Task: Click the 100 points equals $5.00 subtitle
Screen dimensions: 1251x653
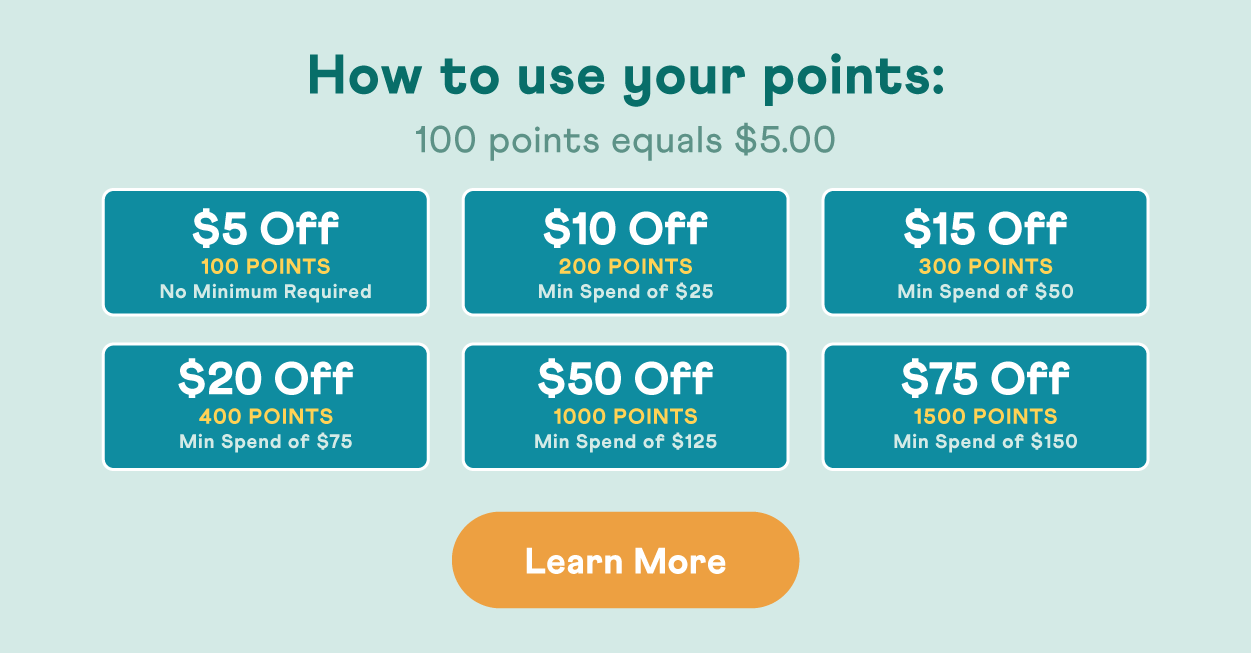Action: click(x=625, y=141)
